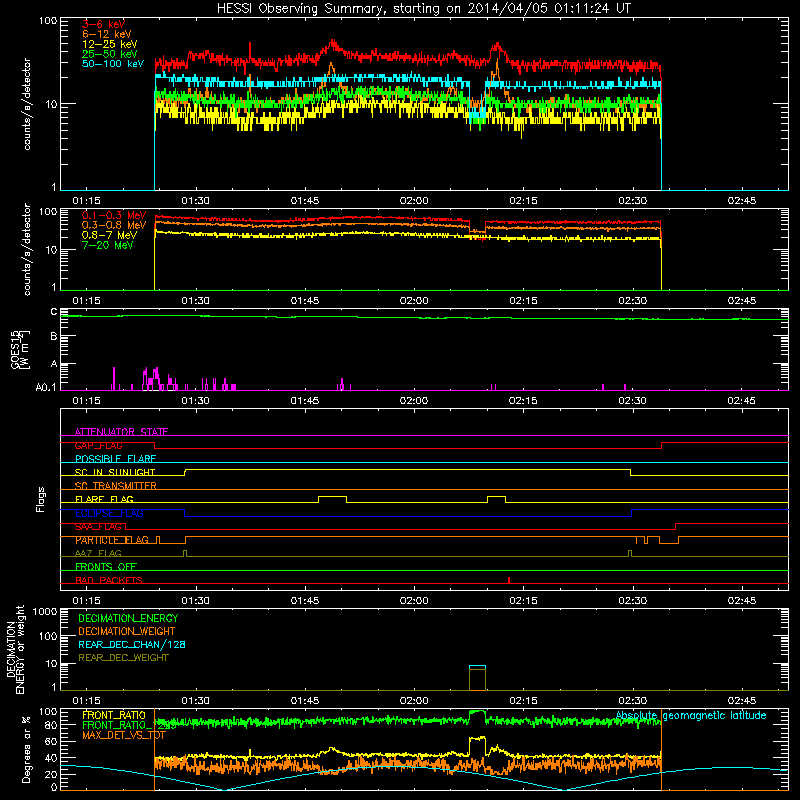Click the green FRONT_RATIO plateau near 02:08
The image size is (800, 800).
(478, 712)
